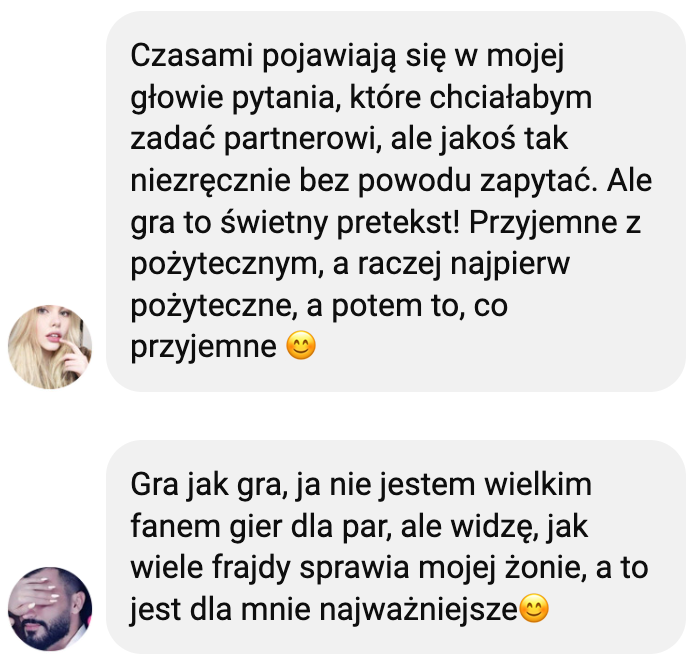Click the word 'zapytać.' in first message
This screenshot has width=694, height=660.
point(539,181)
